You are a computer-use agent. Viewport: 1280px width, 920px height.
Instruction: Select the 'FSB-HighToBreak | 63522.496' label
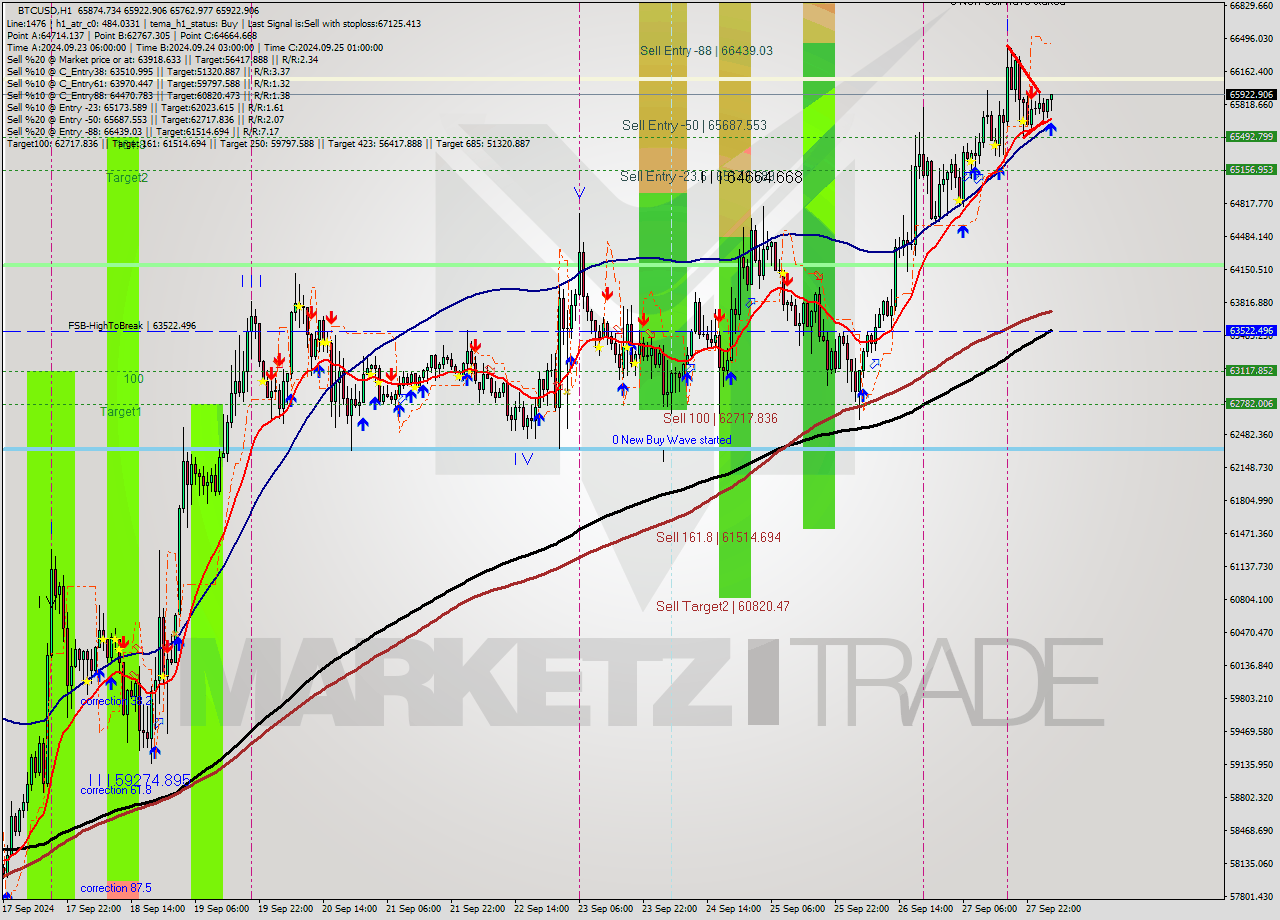click(132, 326)
